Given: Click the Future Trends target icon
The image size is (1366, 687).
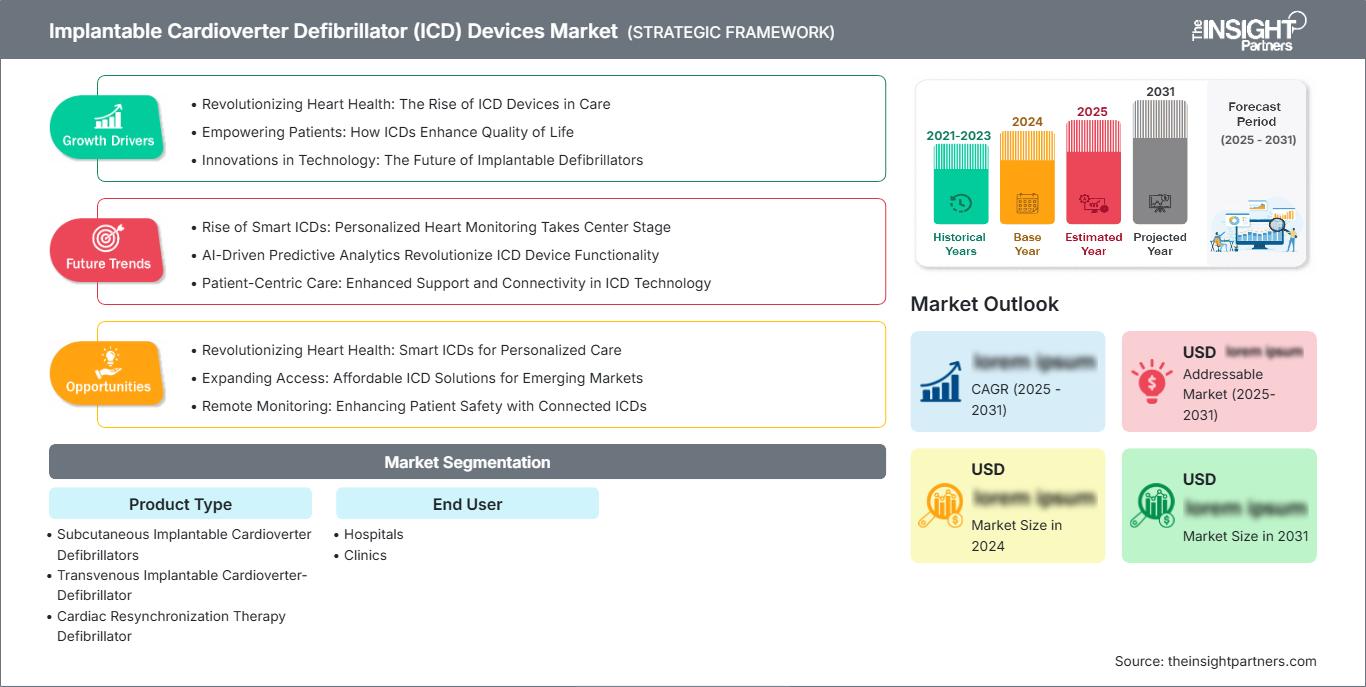Looking at the screenshot, I should (108, 239).
